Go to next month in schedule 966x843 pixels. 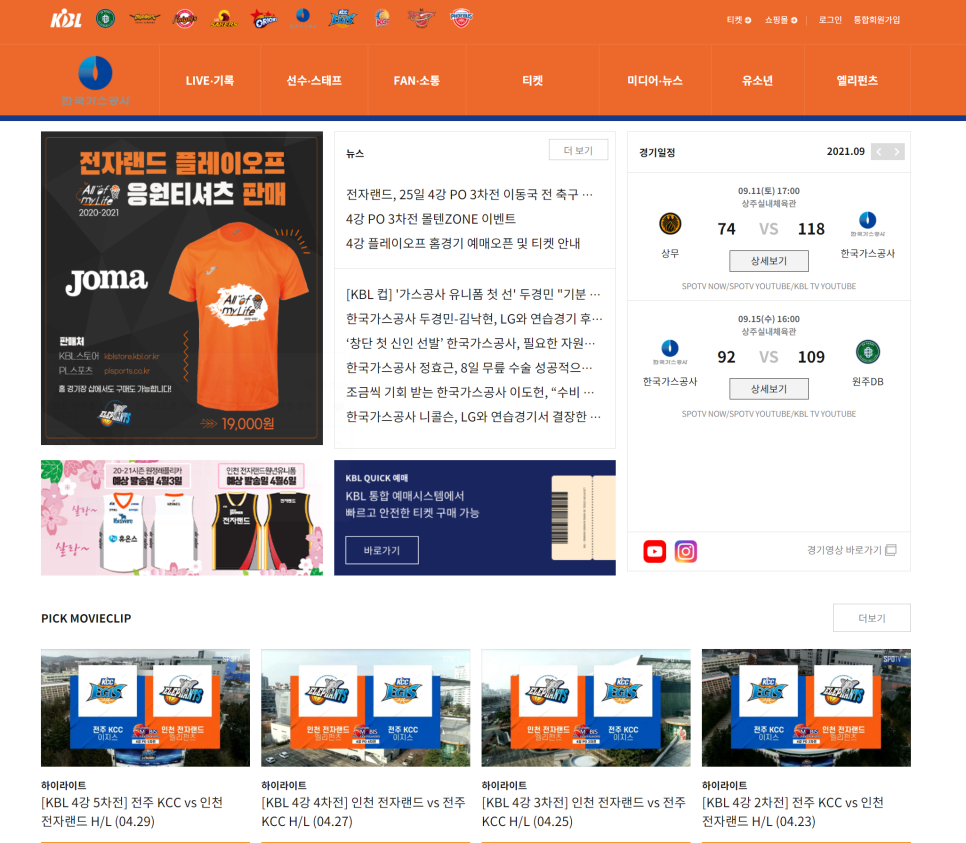[x=896, y=152]
